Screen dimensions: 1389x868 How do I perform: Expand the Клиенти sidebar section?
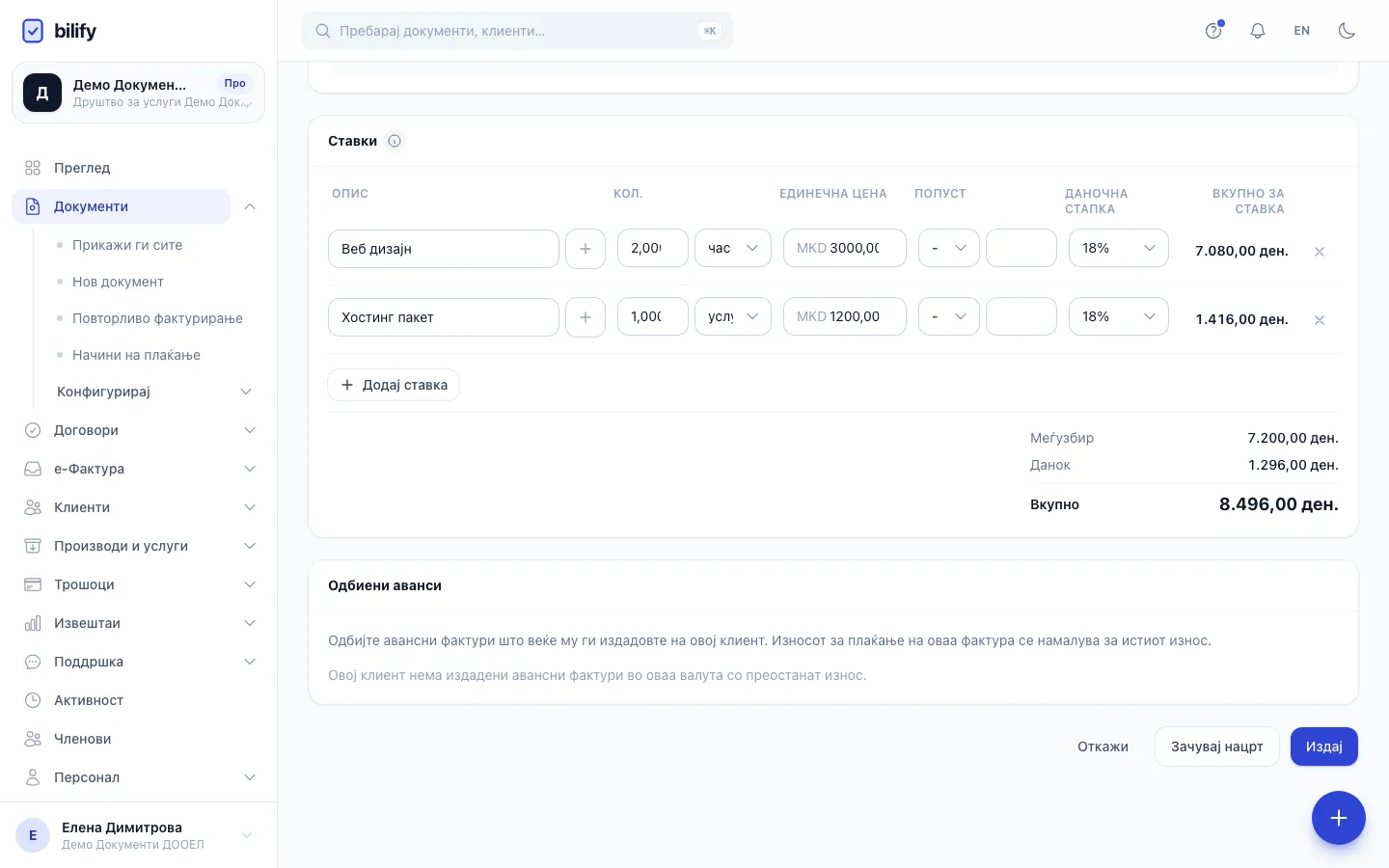pos(139,507)
